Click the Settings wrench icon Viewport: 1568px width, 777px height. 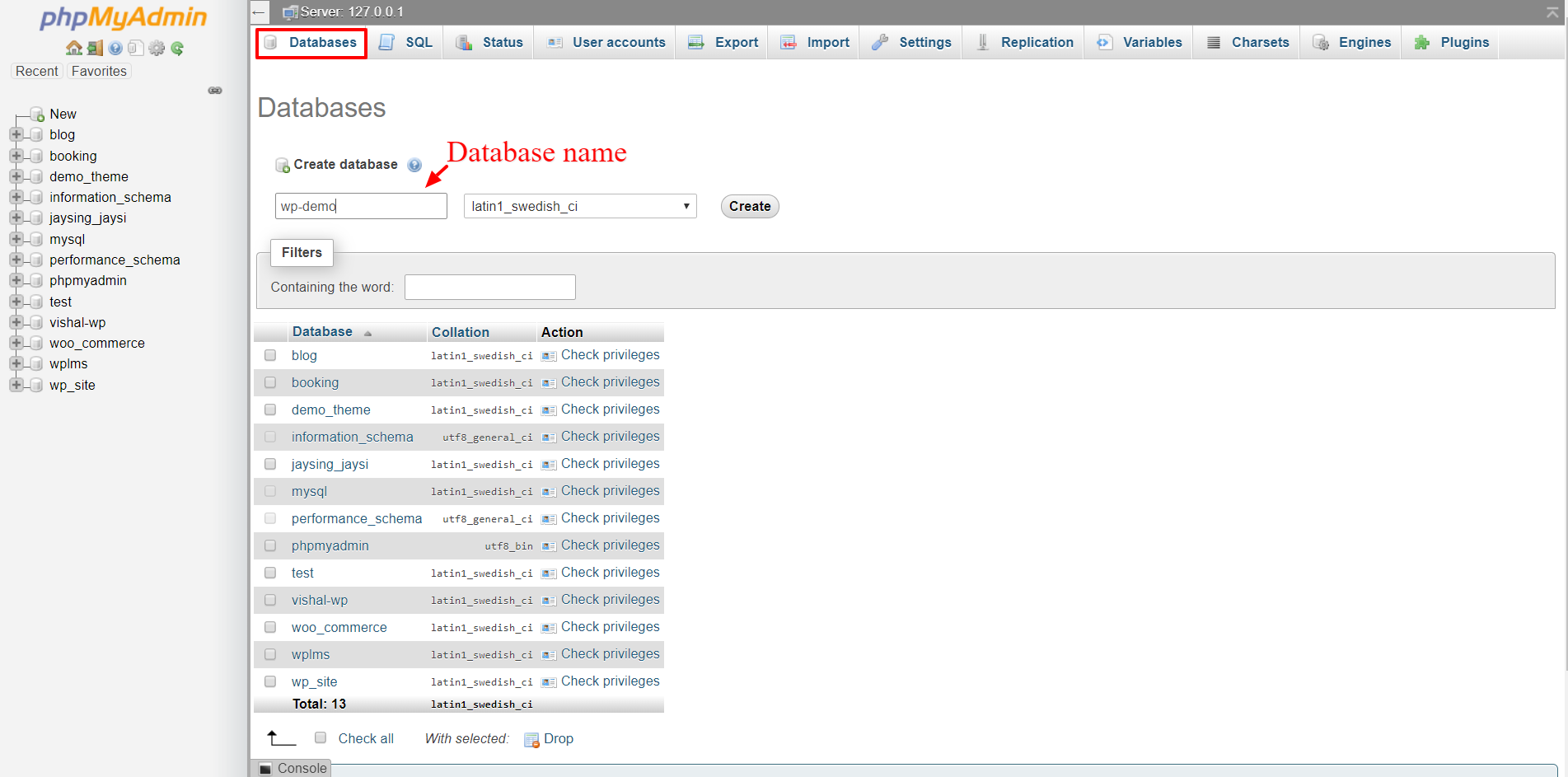click(x=880, y=43)
